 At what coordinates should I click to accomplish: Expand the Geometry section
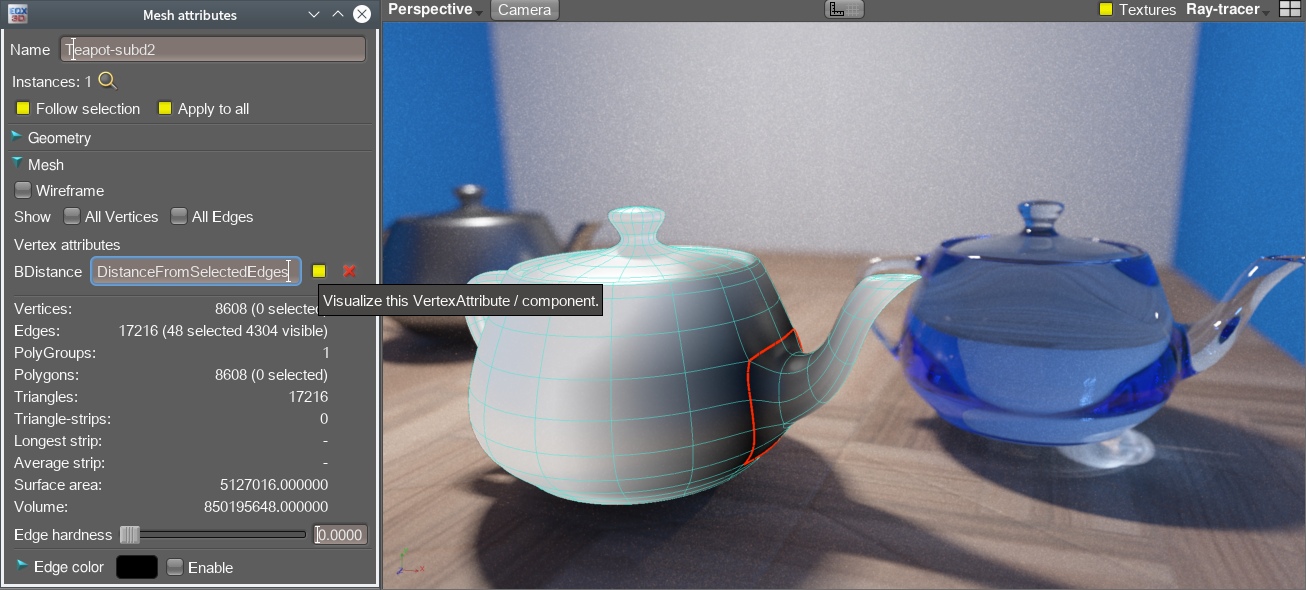[x=17, y=137]
